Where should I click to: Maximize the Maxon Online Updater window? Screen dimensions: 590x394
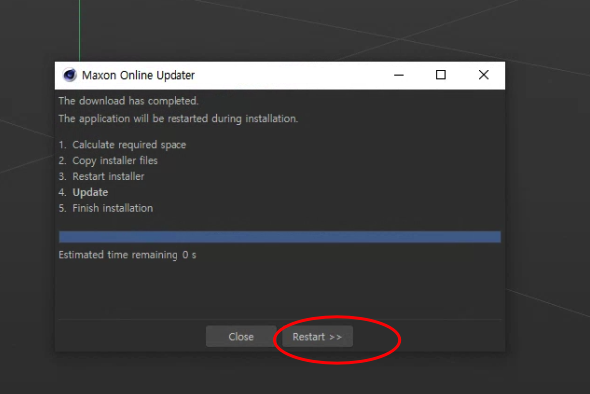tap(441, 75)
